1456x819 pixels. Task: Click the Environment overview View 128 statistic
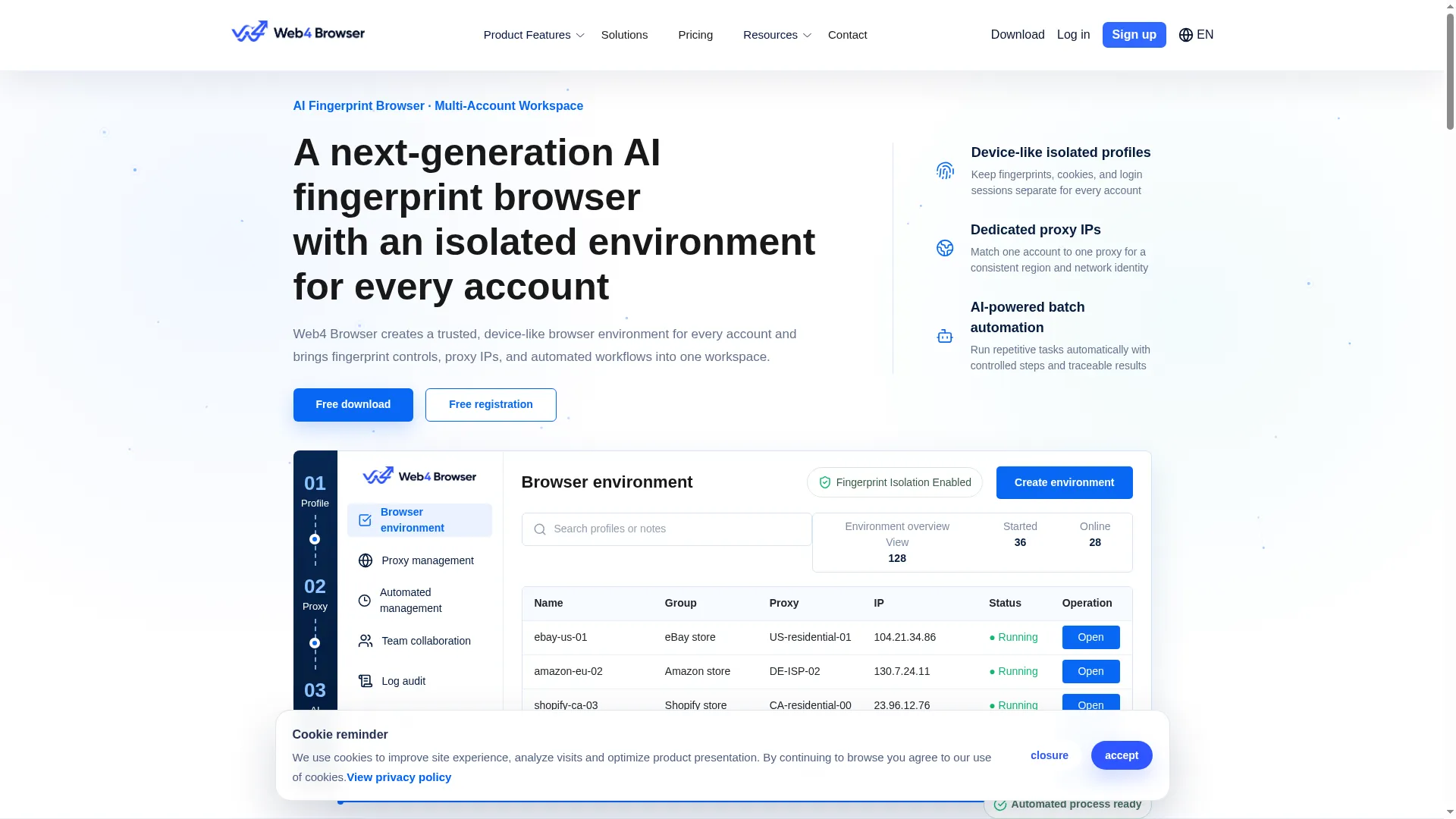[897, 542]
